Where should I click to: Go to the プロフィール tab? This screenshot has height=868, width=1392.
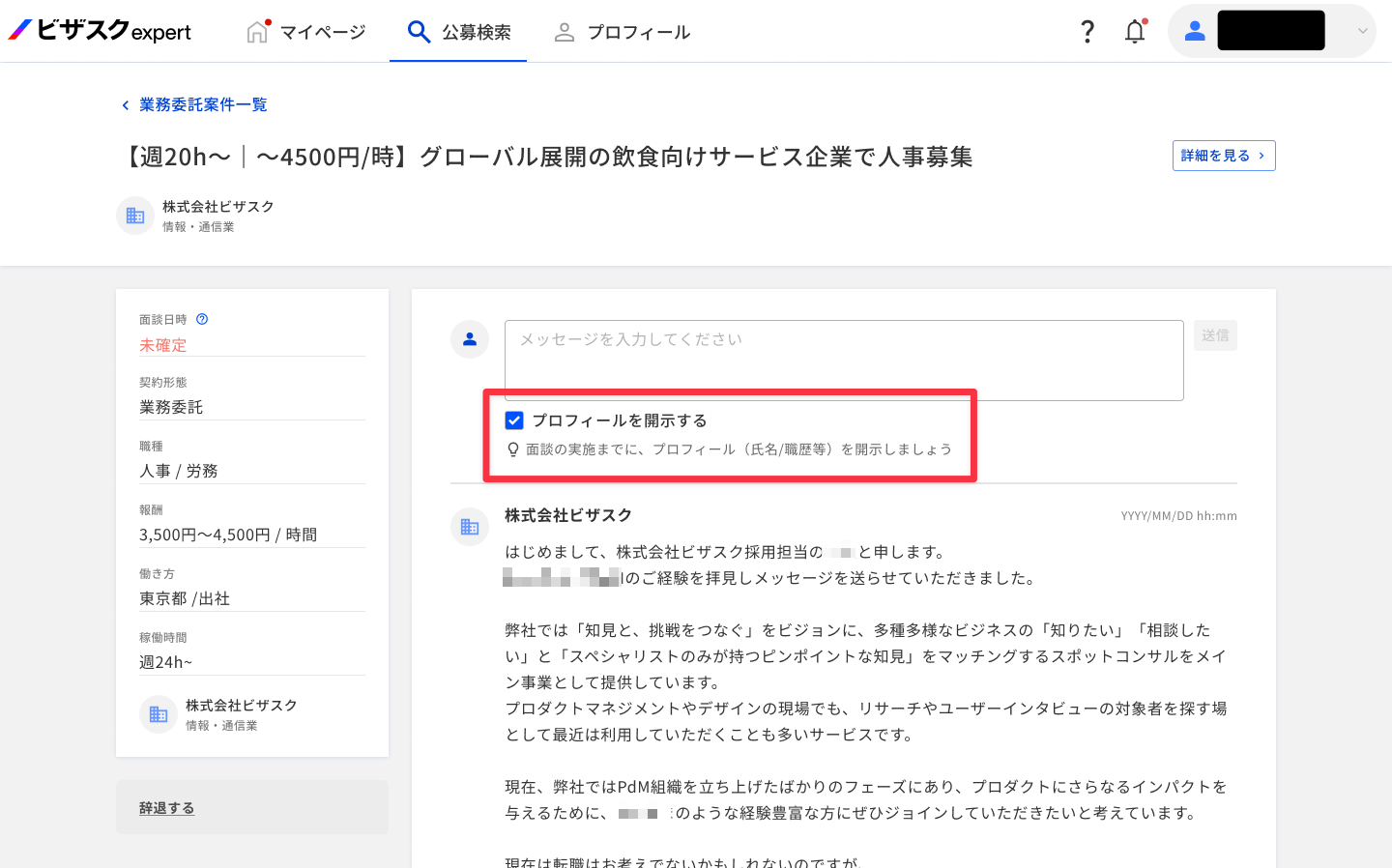622,32
